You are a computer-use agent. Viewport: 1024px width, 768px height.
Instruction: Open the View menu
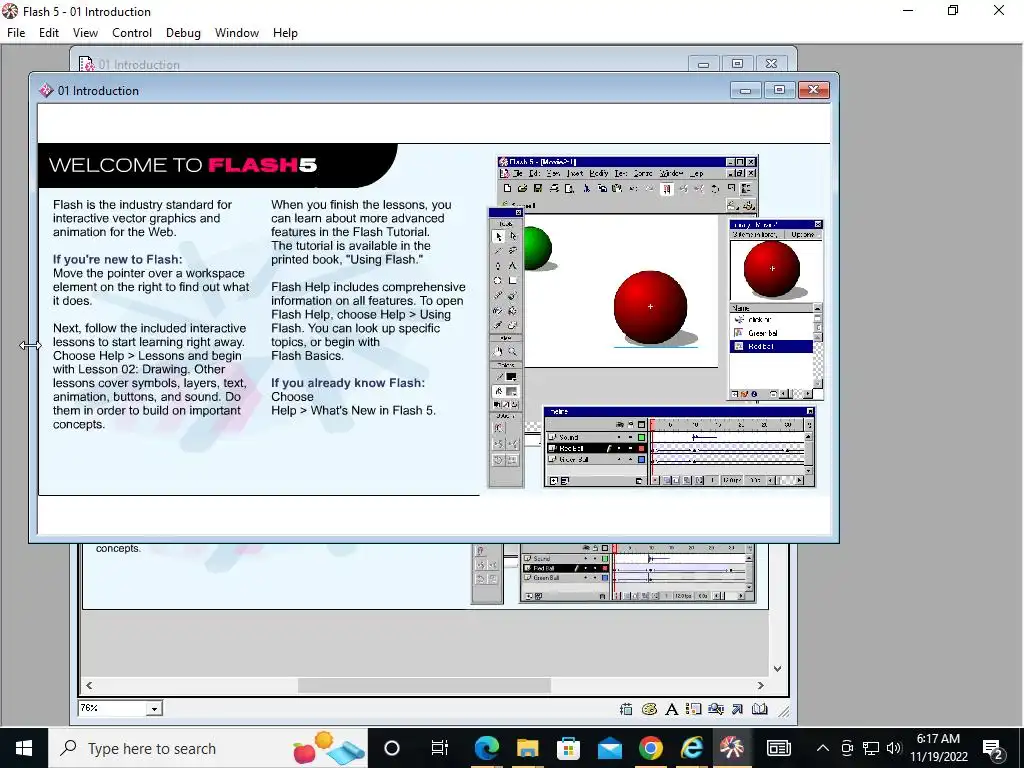coord(85,33)
